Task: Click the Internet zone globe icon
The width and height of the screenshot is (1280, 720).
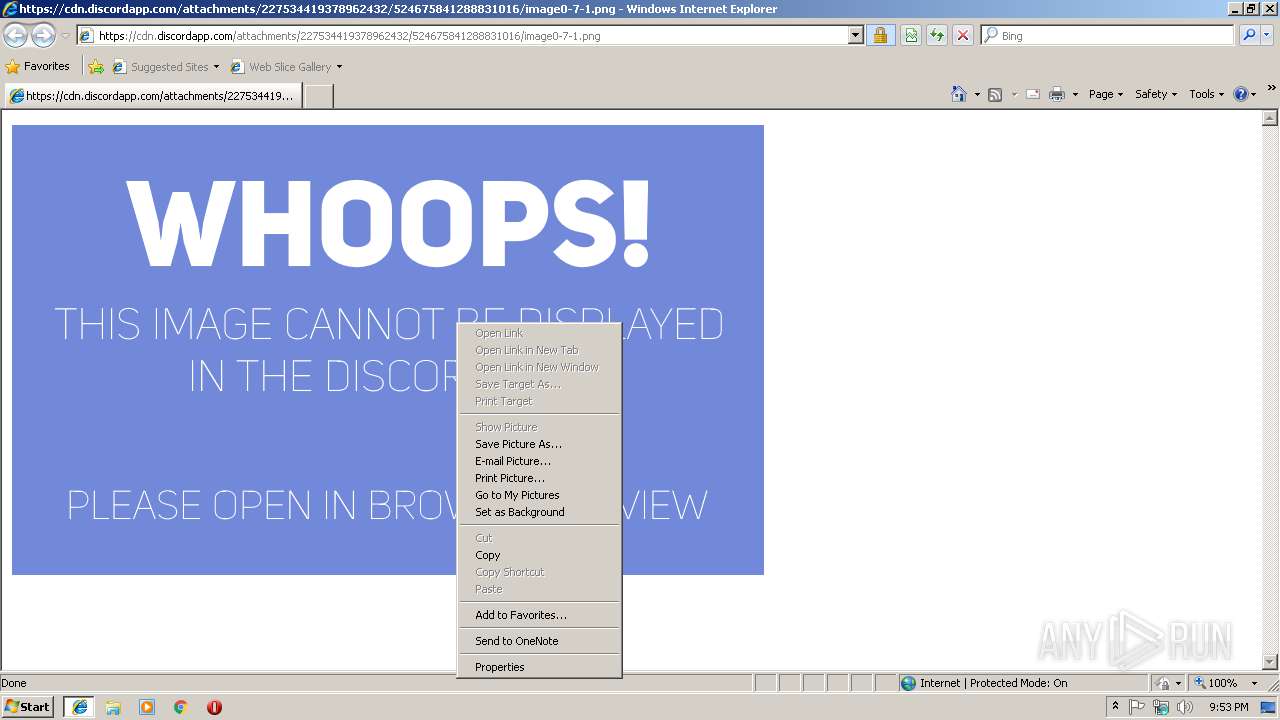Action: click(x=908, y=683)
